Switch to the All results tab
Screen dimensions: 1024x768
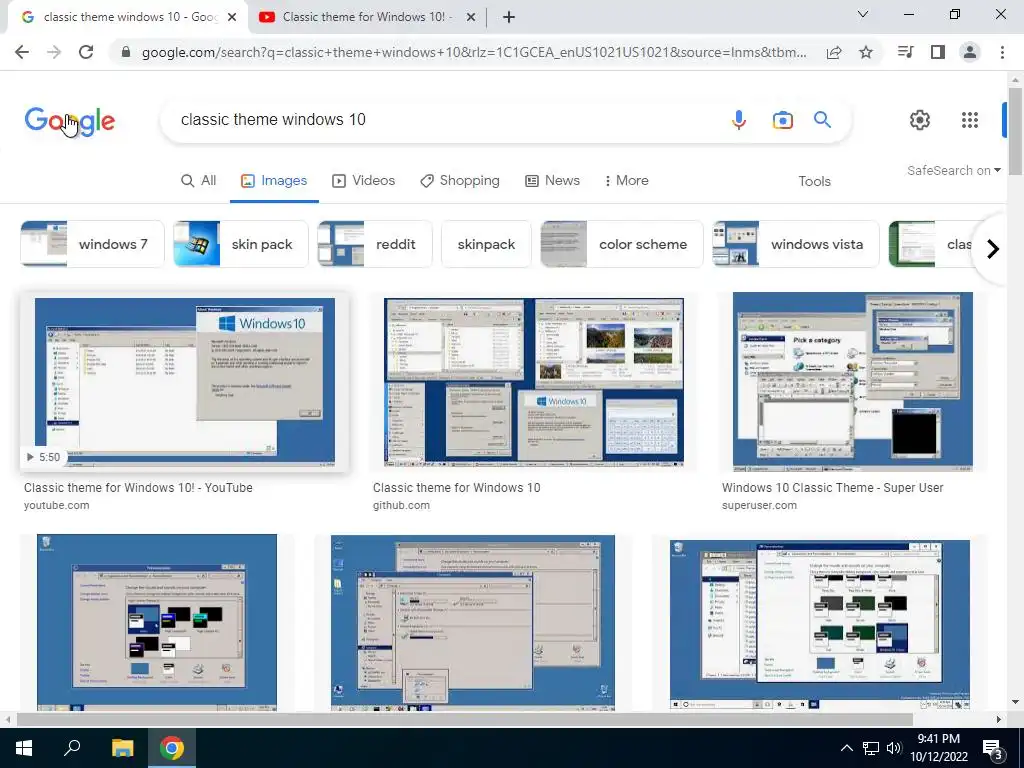pos(199,181)
